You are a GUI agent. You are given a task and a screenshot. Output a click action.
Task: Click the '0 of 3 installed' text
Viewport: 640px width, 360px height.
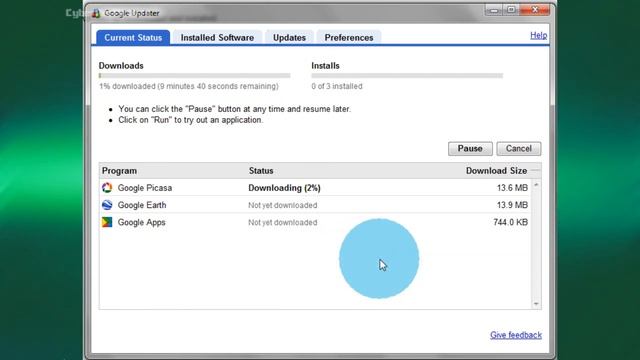click(x=337, y=86)
